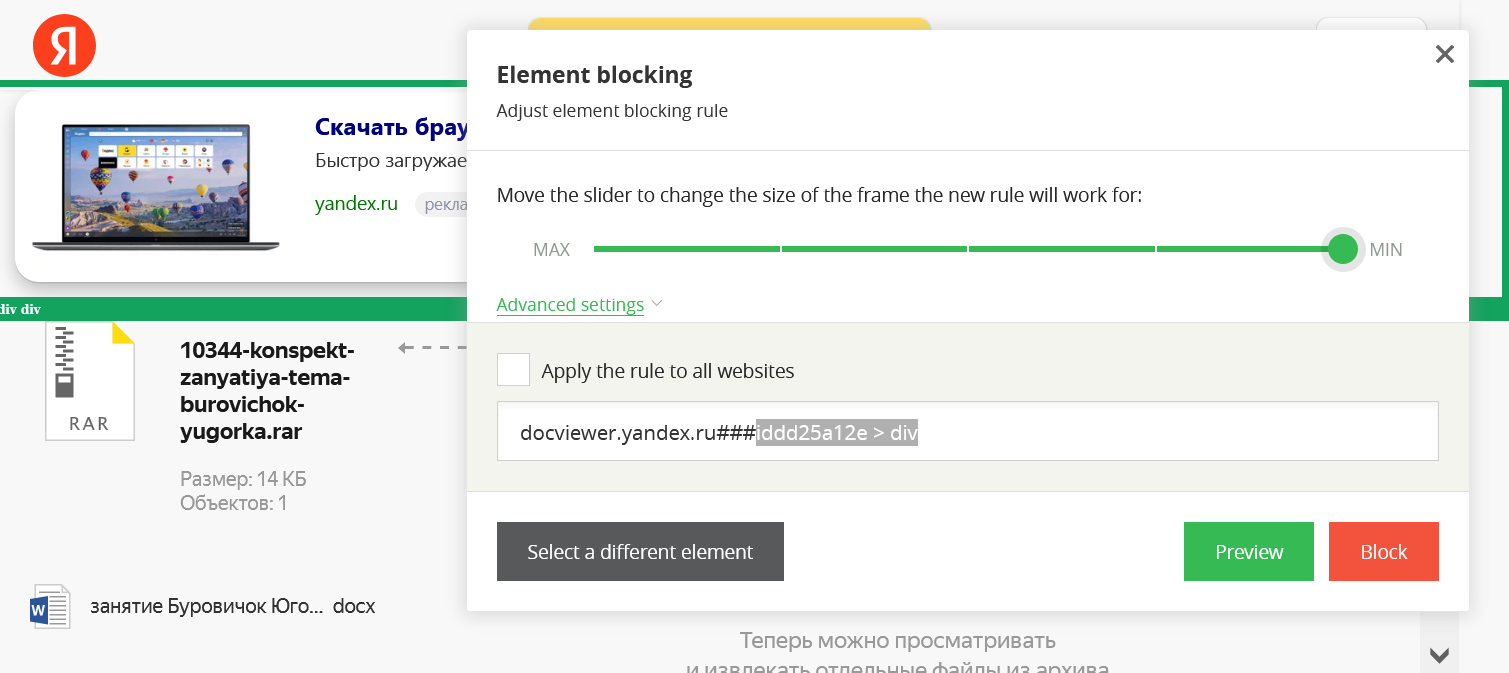The height and width of the screenshot is (673, 1509).
Task: Click the checkbox next to the rule option
Action: tap(513, 369)
